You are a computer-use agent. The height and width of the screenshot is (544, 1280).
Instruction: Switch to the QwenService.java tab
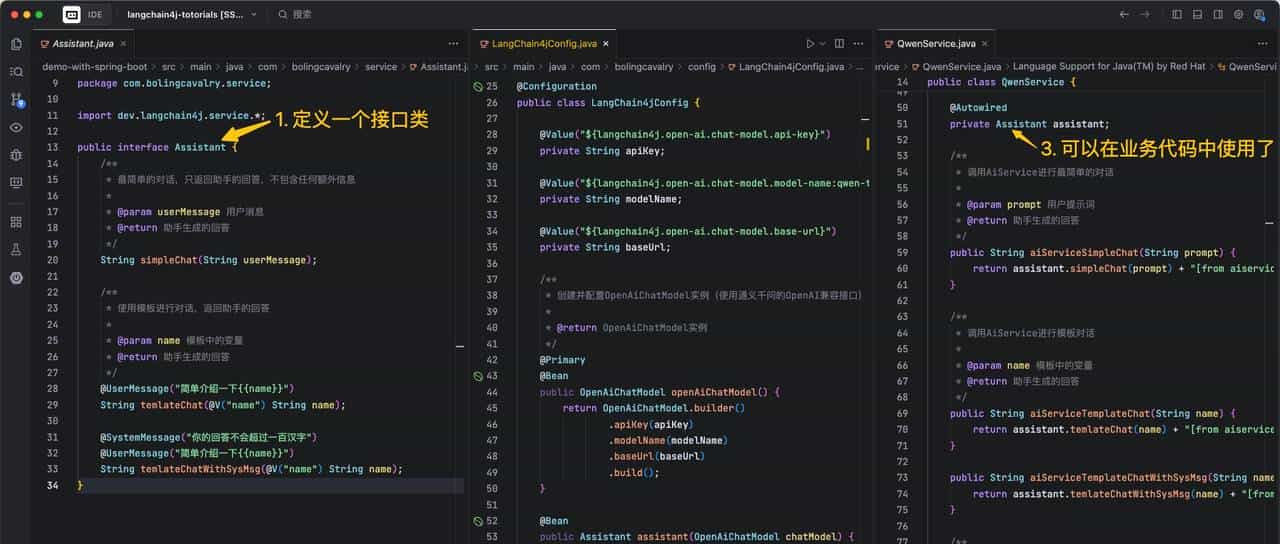point(935,44)
